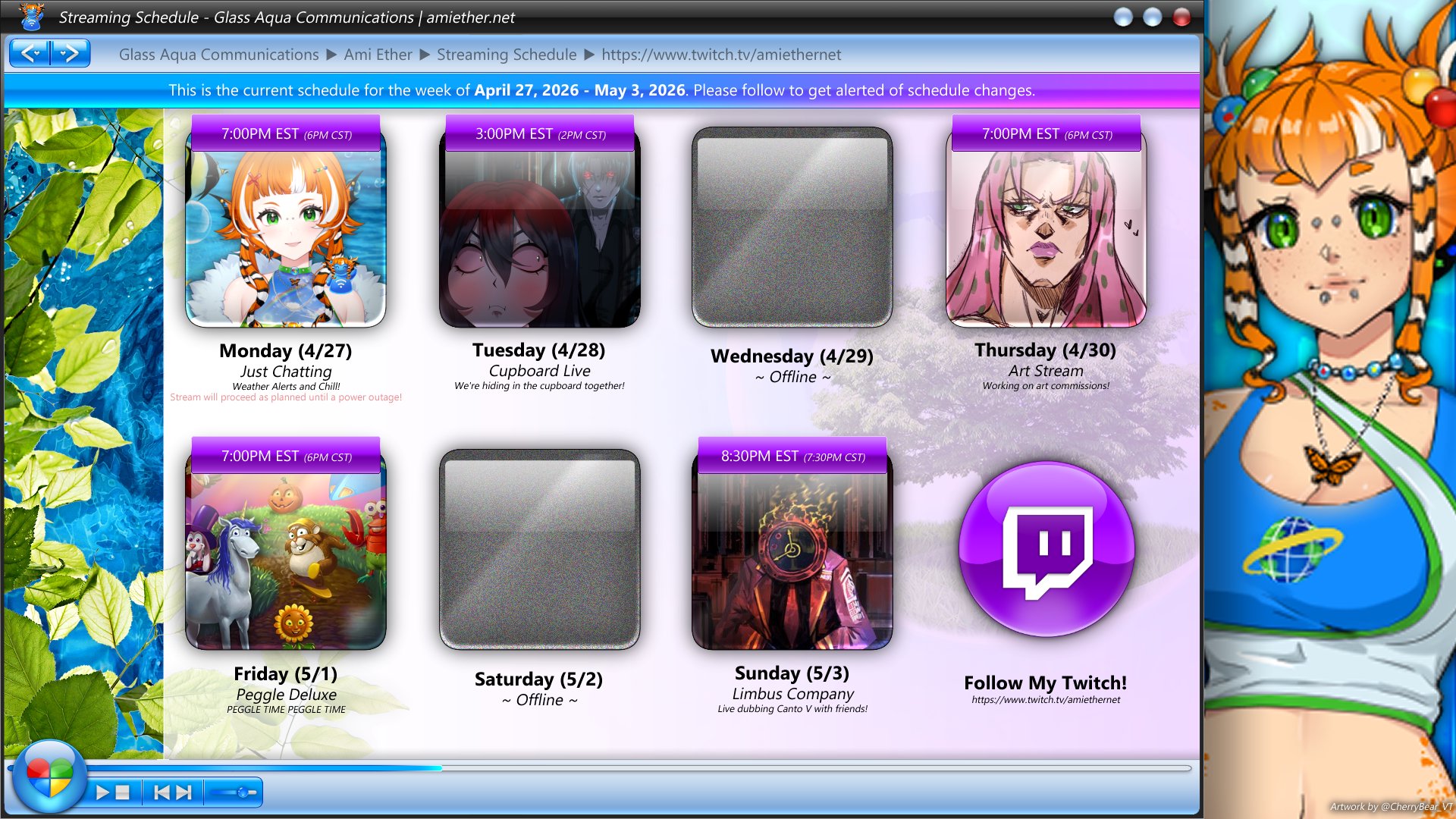Viewport: 1456px width, 819px height.
Task: Click Follow My Twitch! heading
Action: pyautogui.click(x=1046, y=682)
